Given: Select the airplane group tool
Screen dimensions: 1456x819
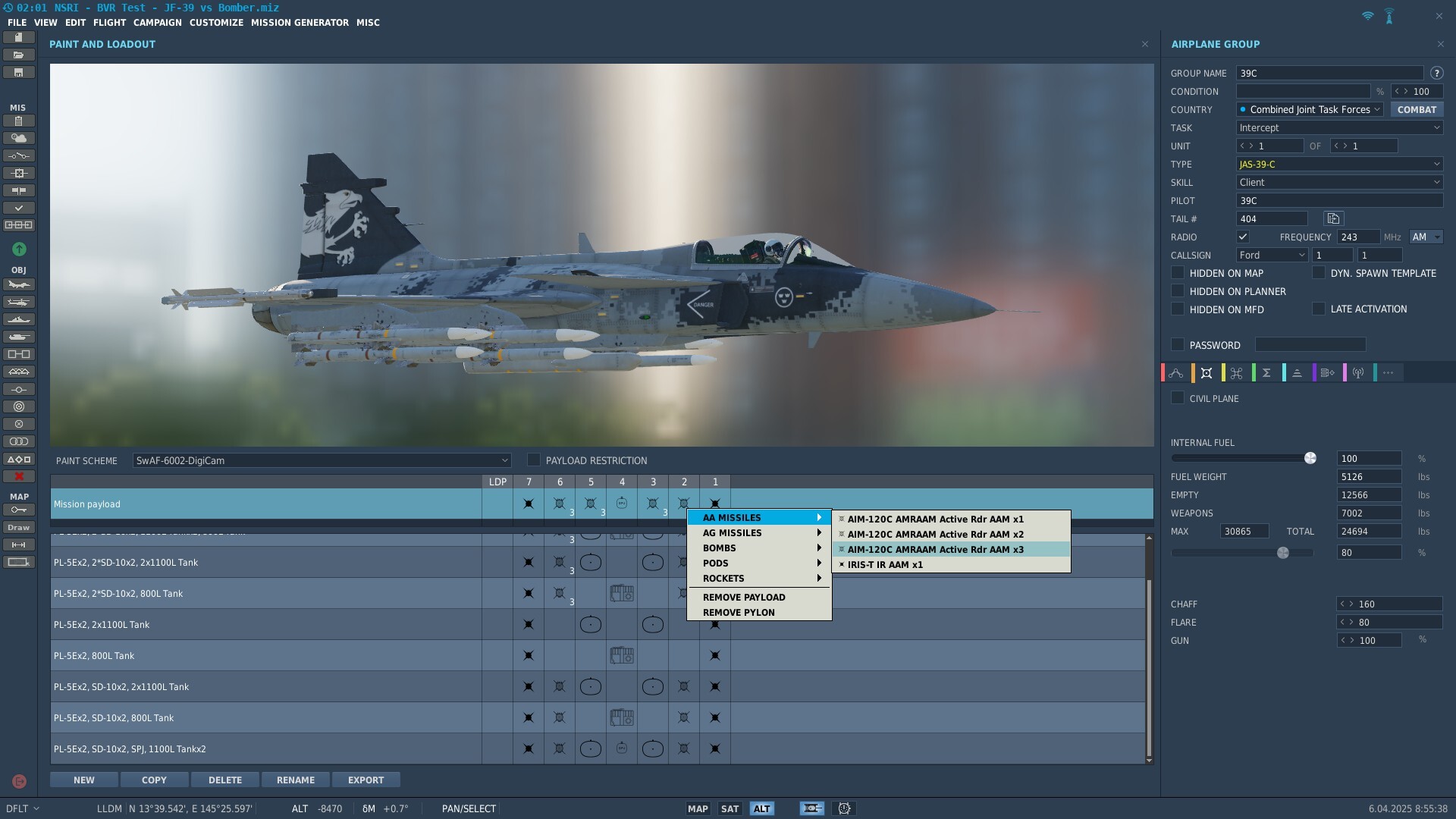Looking at the screenshot, I should (19, 284).
